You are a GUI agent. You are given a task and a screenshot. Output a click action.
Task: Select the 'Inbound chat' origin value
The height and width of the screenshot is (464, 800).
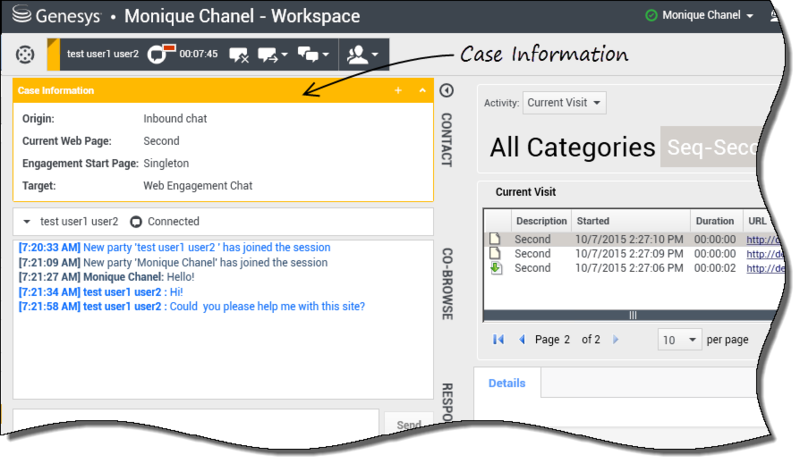[175, 118]
